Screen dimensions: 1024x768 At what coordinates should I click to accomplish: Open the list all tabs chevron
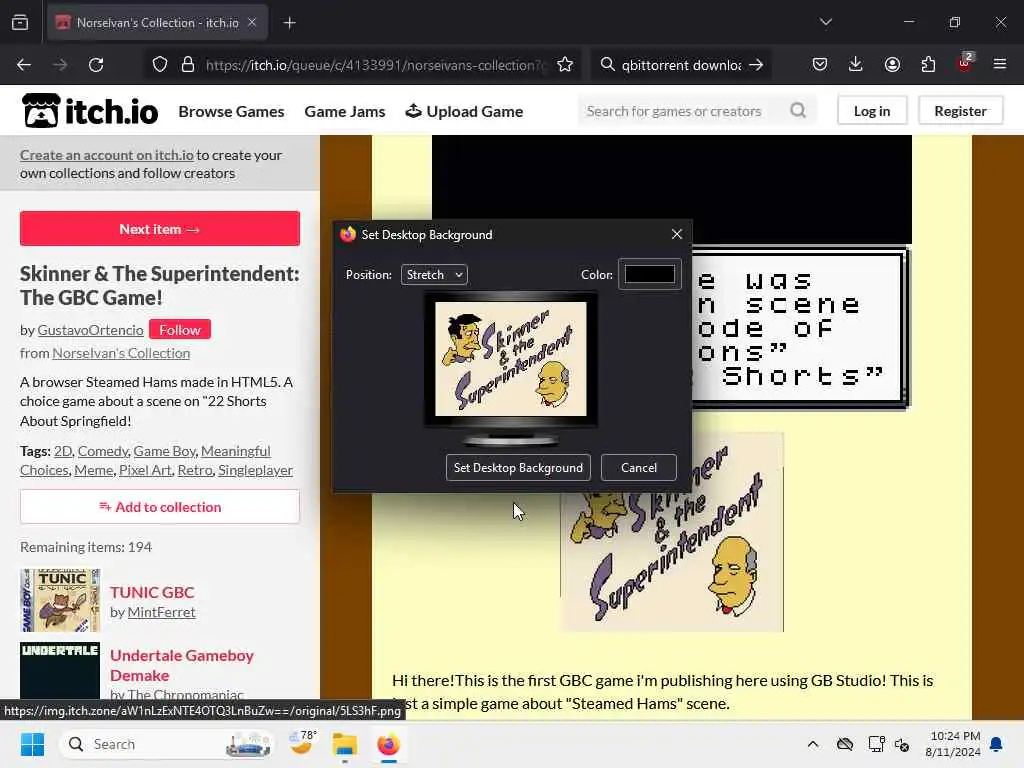tap(825, 22)
